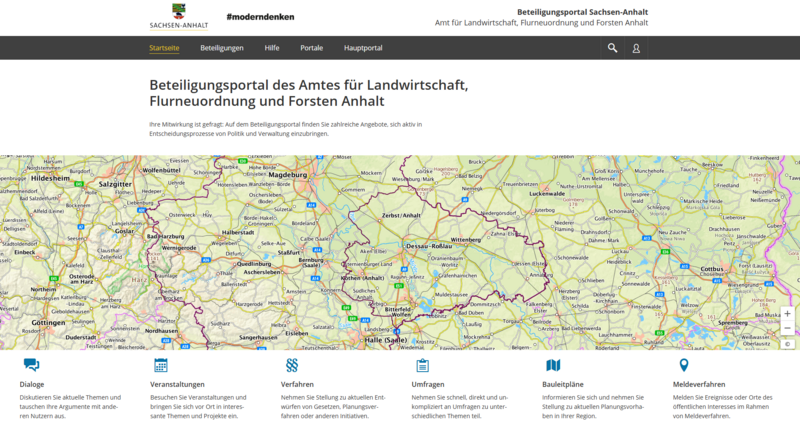Screen dimensions: 800x433
Task: Click Wernigerode label on the map
Action: coord(179,248)
